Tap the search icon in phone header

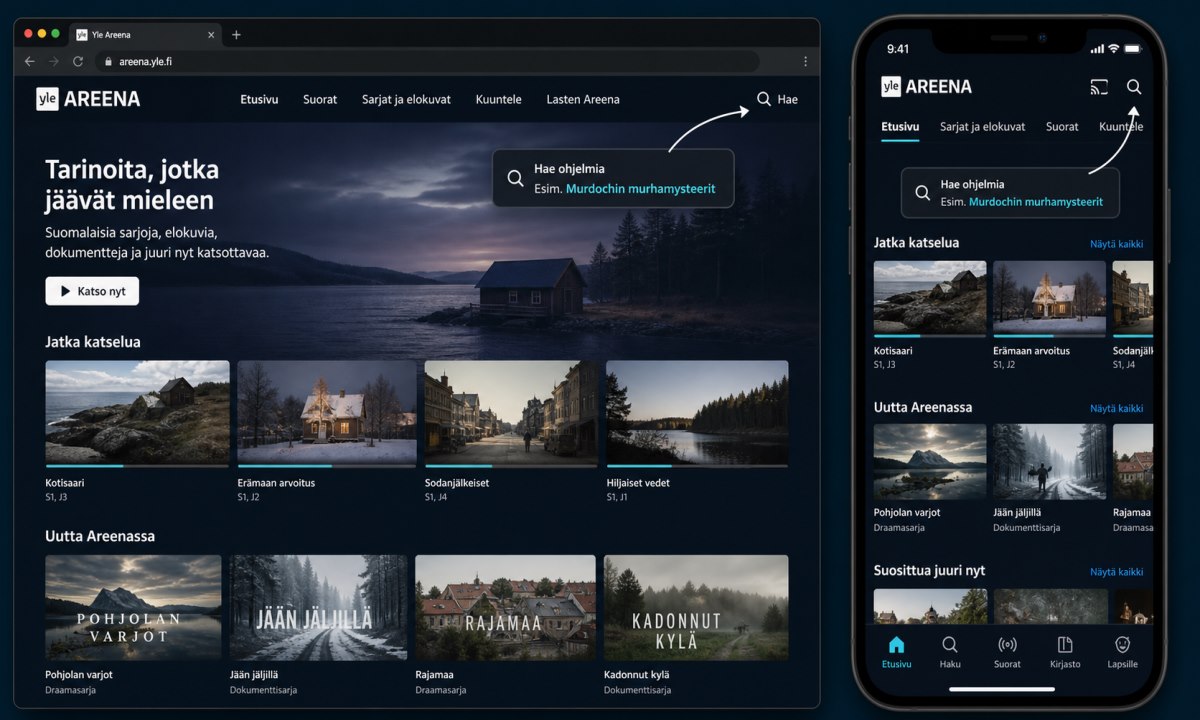click(x=1134, y=87)
